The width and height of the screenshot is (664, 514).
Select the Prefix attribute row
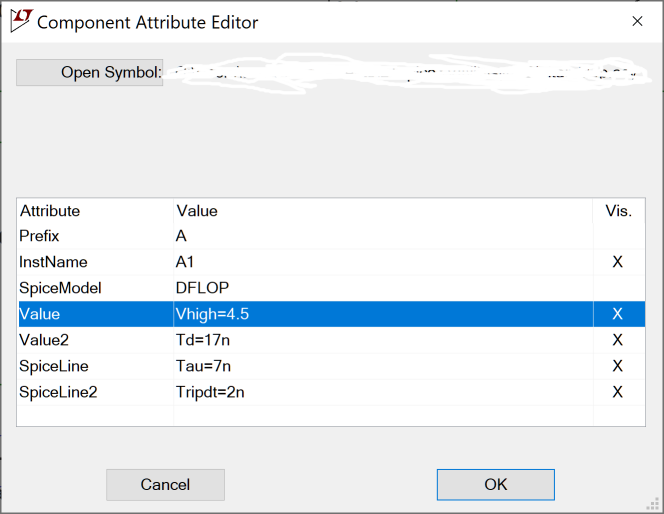[332, 236]
